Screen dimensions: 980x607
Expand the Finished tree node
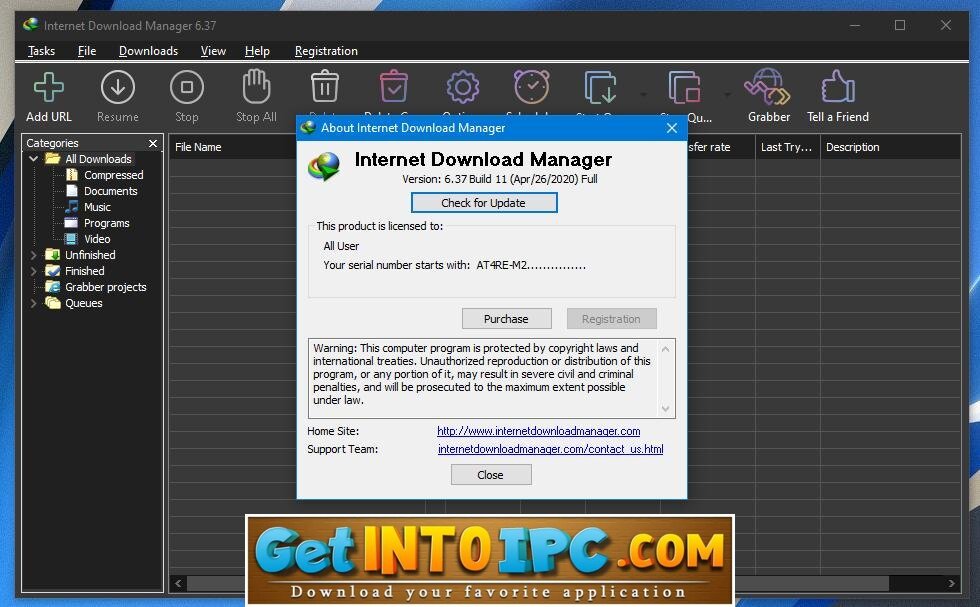34,271
